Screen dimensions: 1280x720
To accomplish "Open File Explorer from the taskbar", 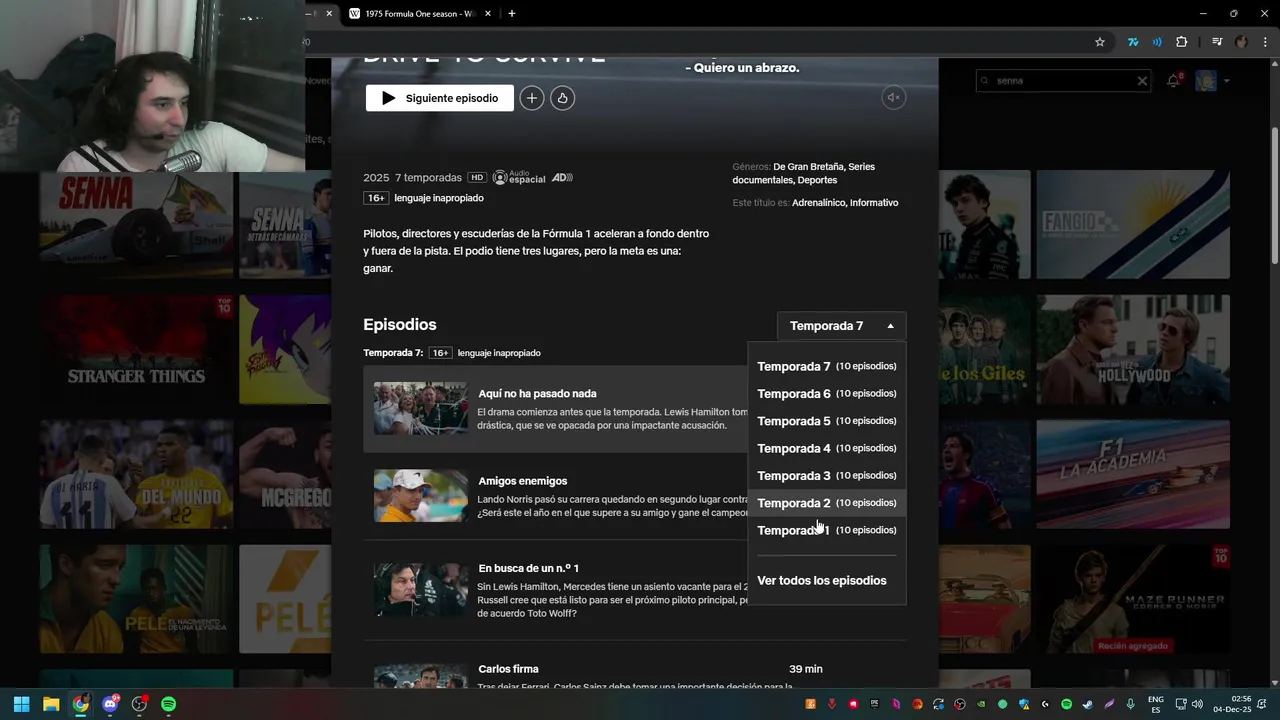I will [x=51, y=704].
